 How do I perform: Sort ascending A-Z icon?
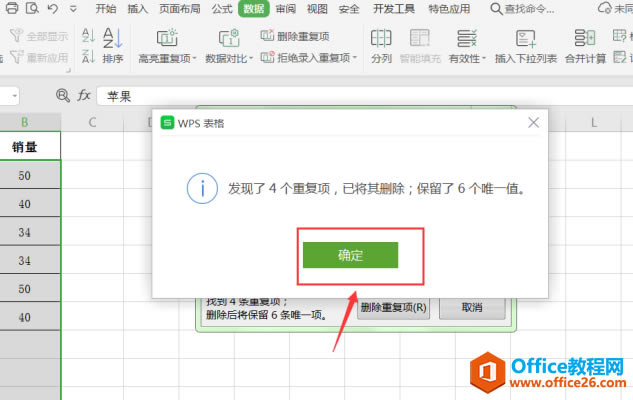pos(88,36)
